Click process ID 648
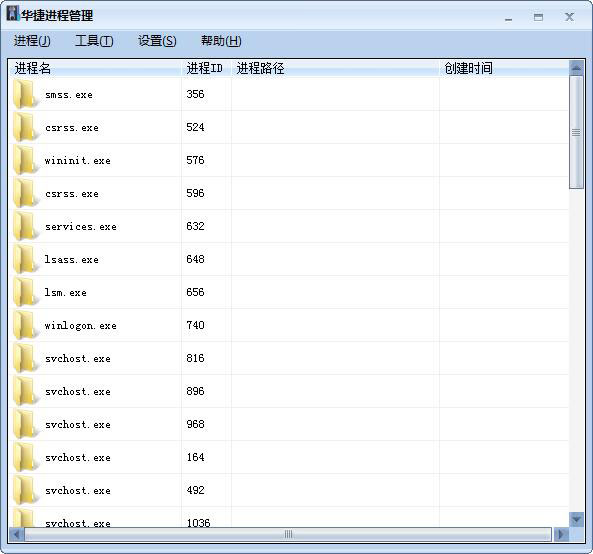This screenshot has width=593, height=554. pyautogui.click(x=195, y=259)
